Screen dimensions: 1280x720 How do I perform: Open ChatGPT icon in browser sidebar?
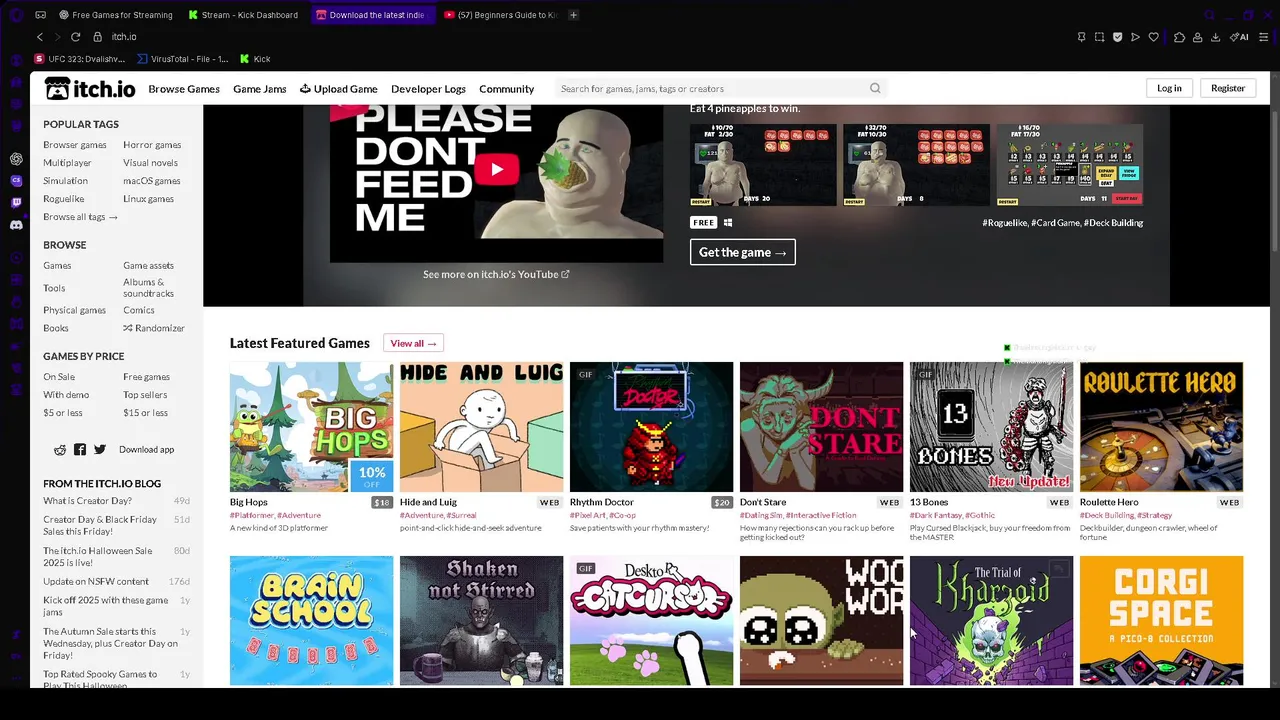(16, 159)
